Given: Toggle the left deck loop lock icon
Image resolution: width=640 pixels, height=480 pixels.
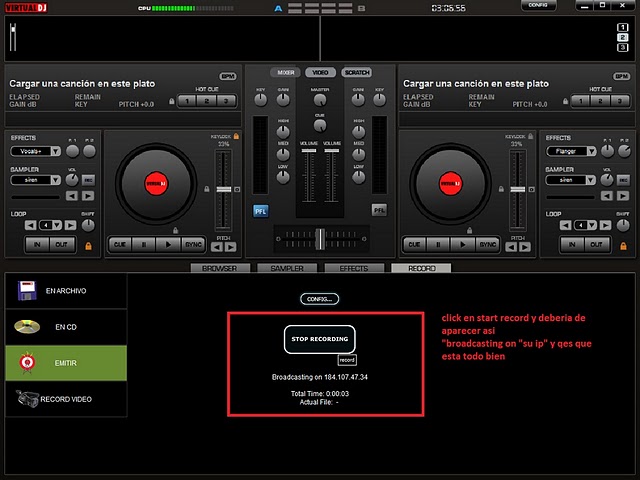Looking at the screenshot, I should point(88,246).
